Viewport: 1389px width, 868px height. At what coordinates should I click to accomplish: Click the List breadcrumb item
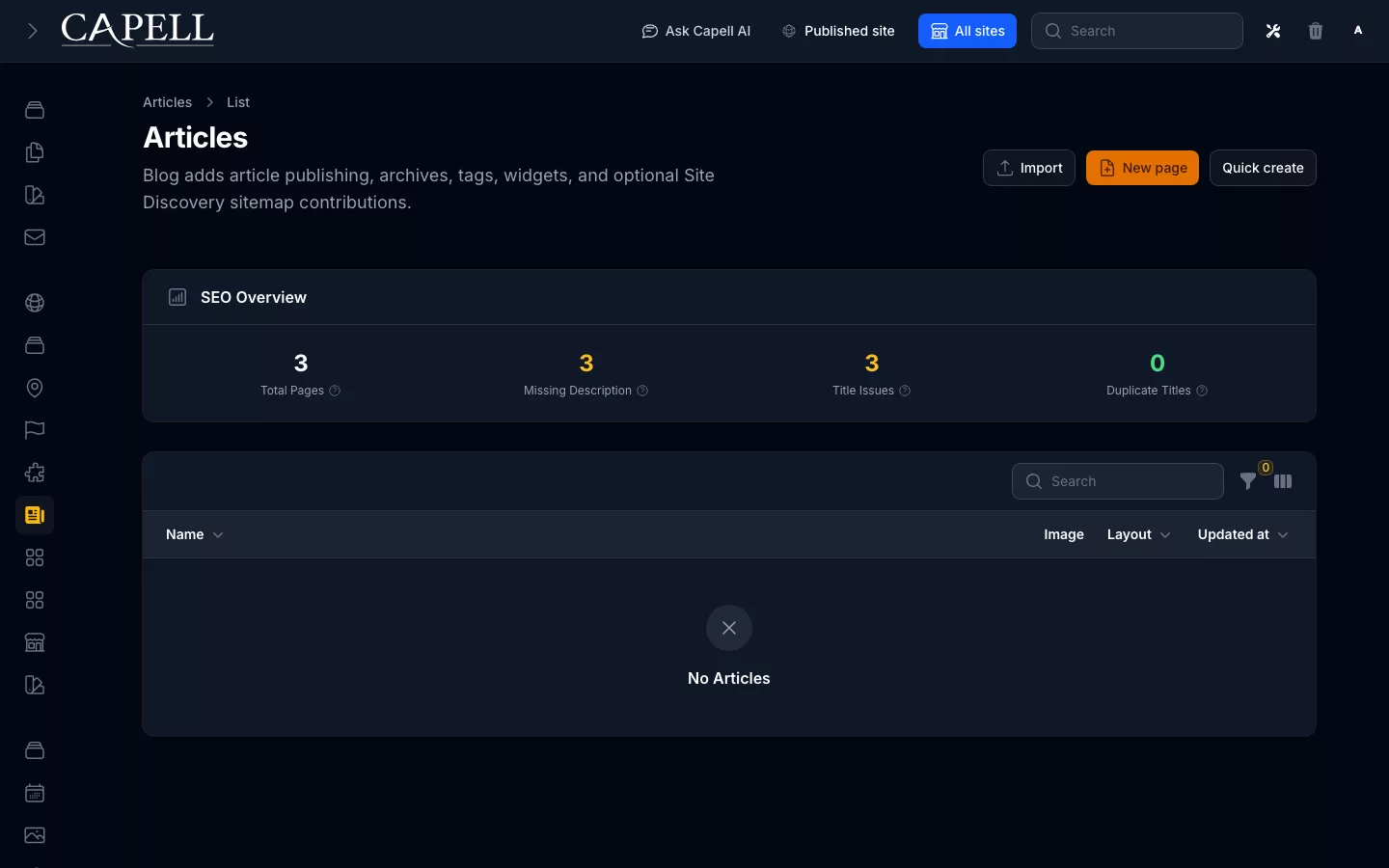[x=238, y=102]
